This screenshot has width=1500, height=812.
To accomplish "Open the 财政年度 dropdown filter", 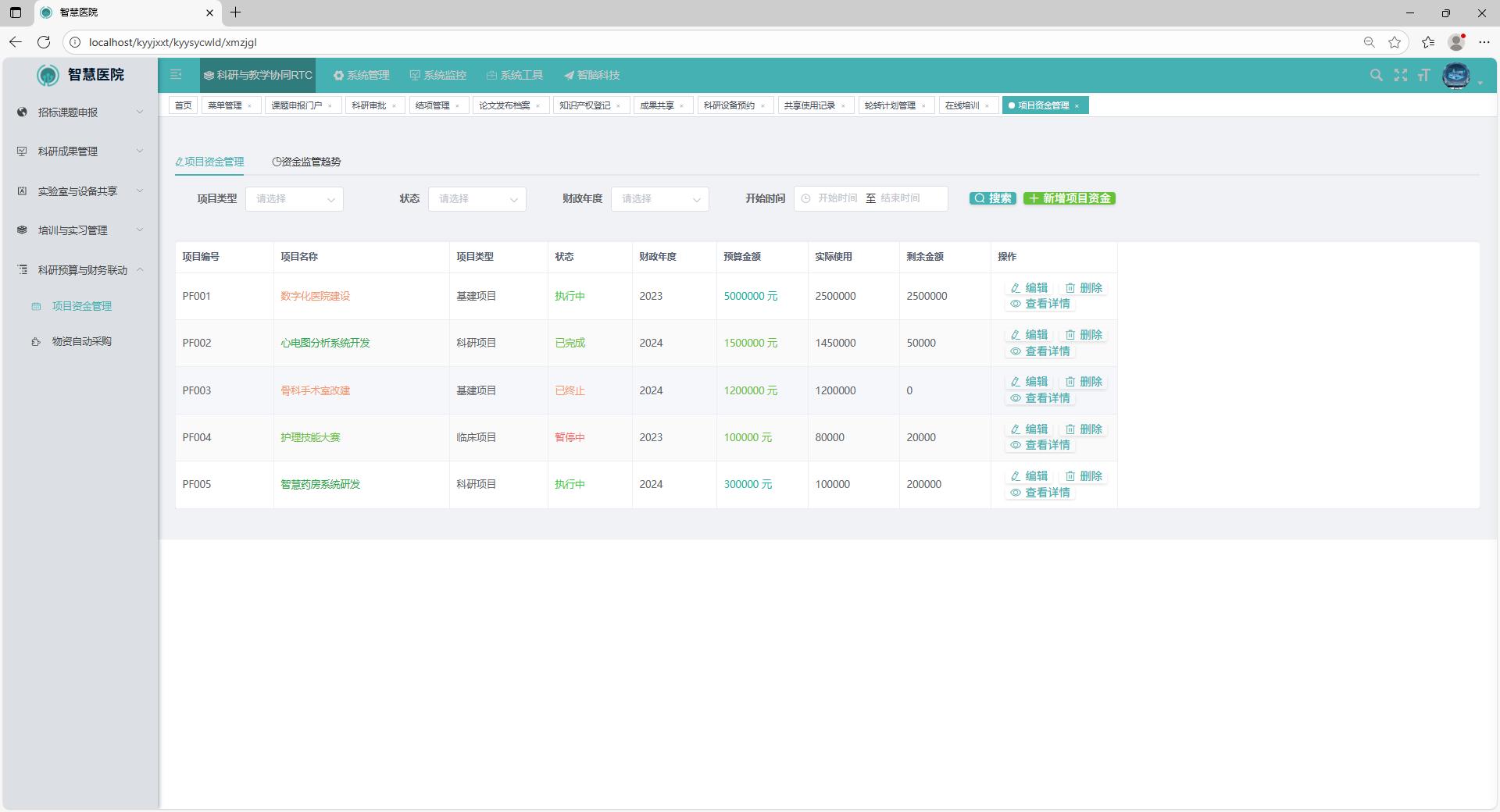I will (659, 199).
